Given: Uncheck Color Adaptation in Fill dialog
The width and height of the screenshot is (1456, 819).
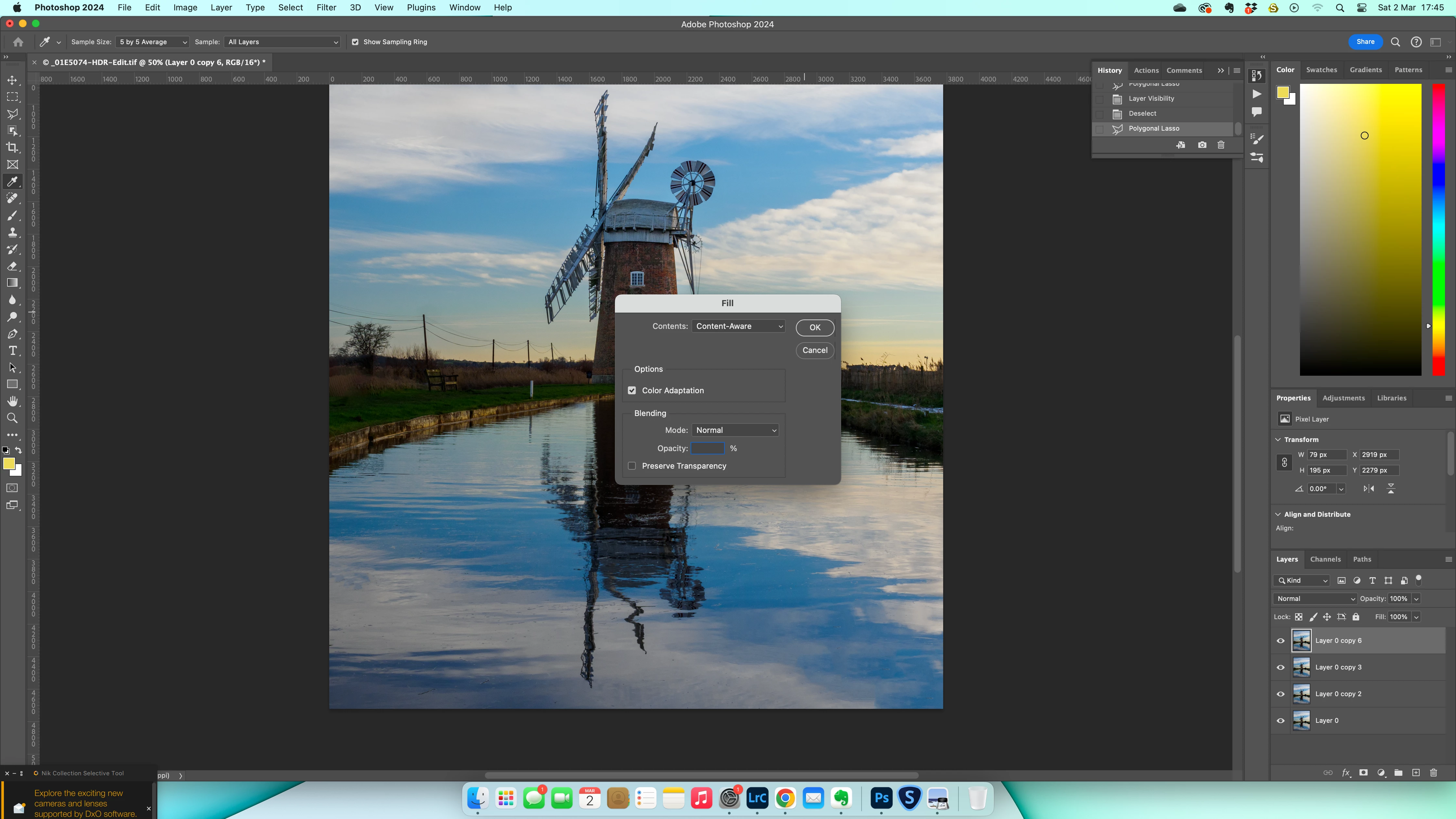Looking at the screenshot, I should [632, 391].
